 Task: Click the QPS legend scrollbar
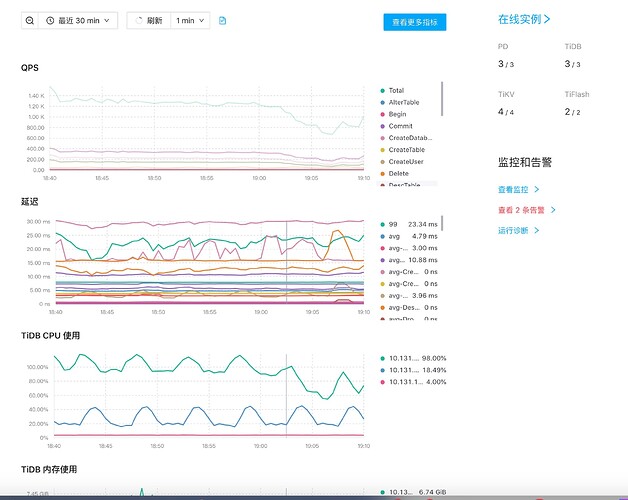441,100
